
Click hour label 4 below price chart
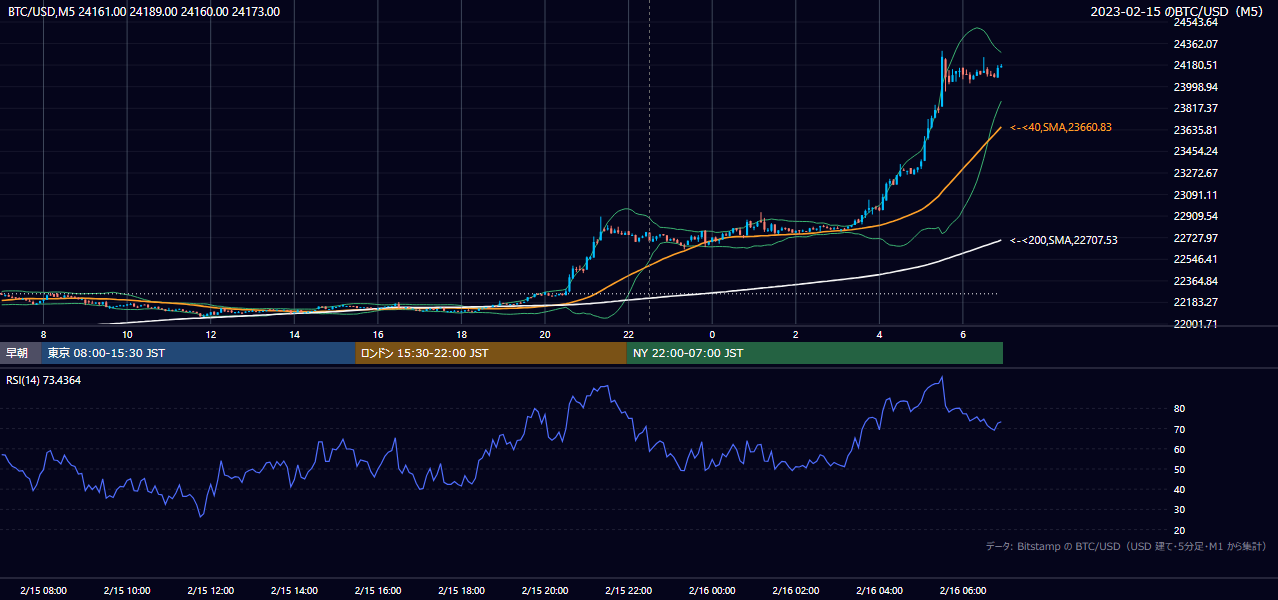tap(879, 334)
